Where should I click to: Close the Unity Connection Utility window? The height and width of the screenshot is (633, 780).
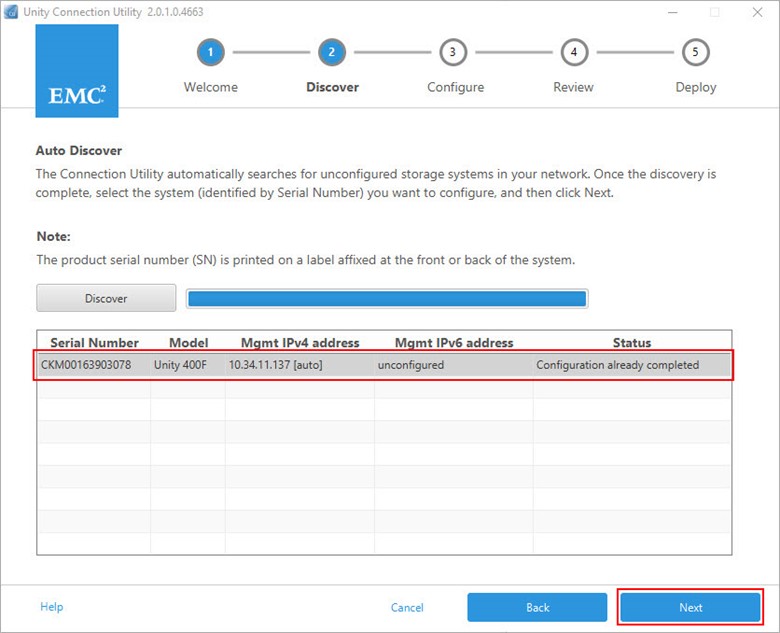[x=758, y=12]
